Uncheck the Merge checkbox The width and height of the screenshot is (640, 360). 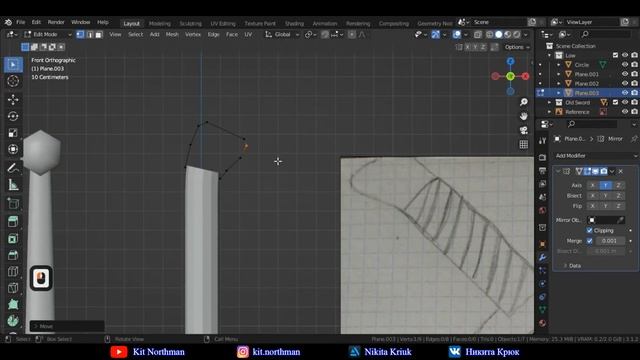[589, 241]
